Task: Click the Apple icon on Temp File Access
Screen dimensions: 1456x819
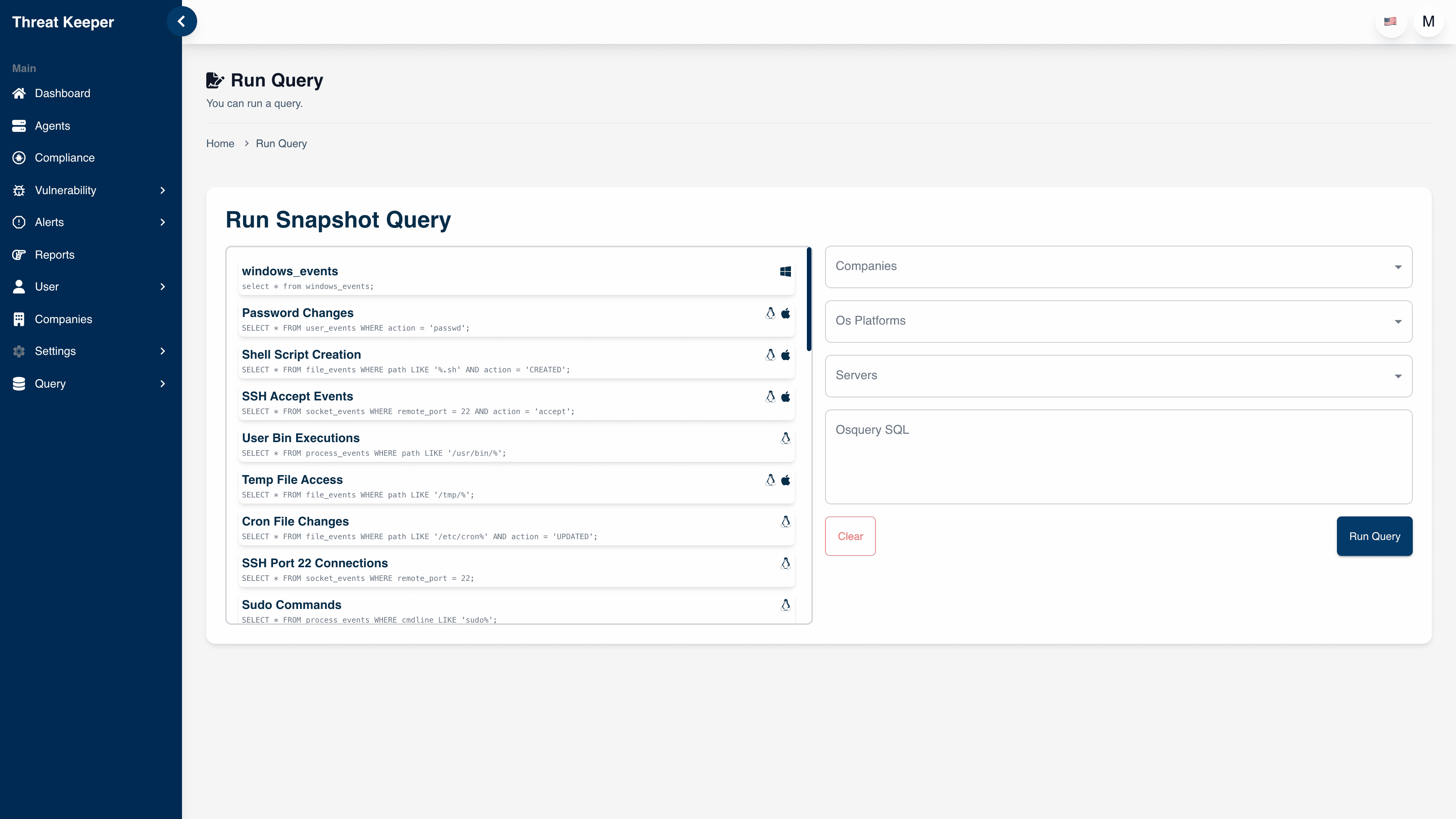Action: [786, 480]
